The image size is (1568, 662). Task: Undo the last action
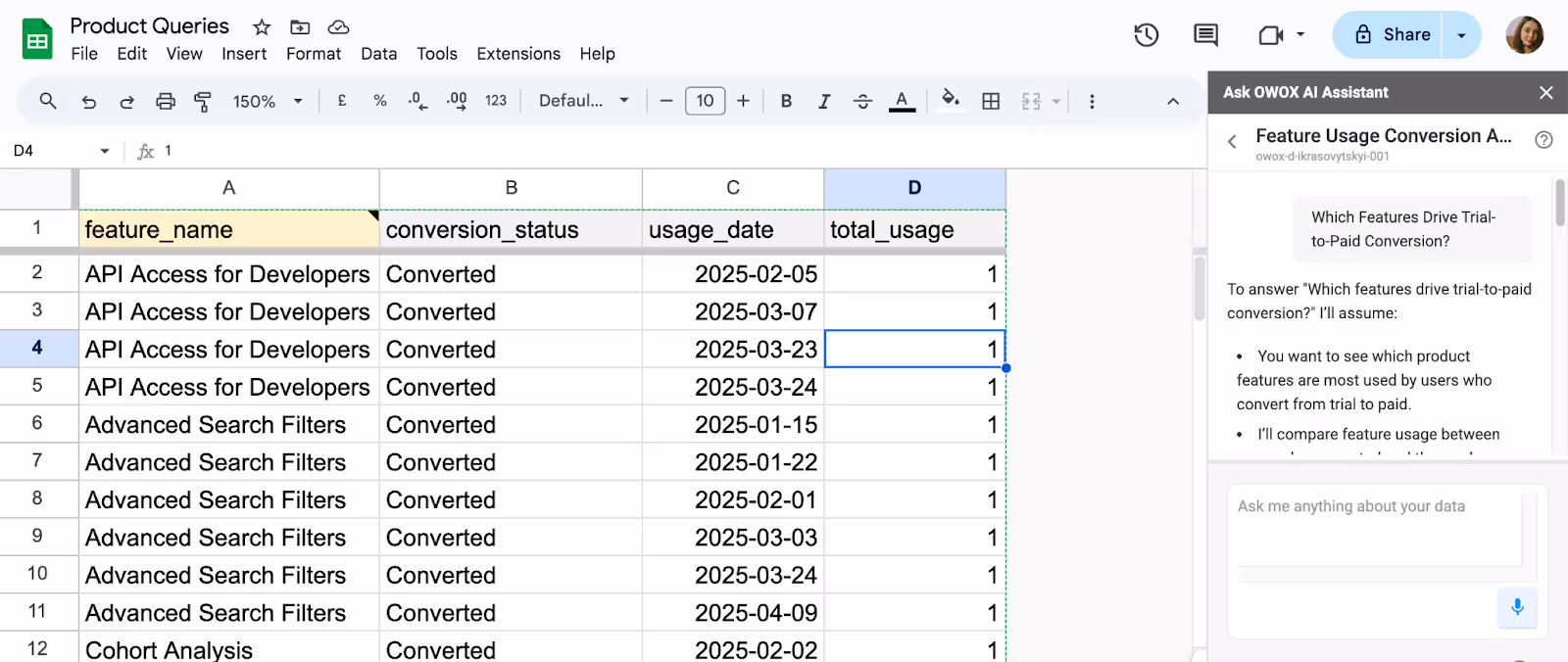[88, 101]
